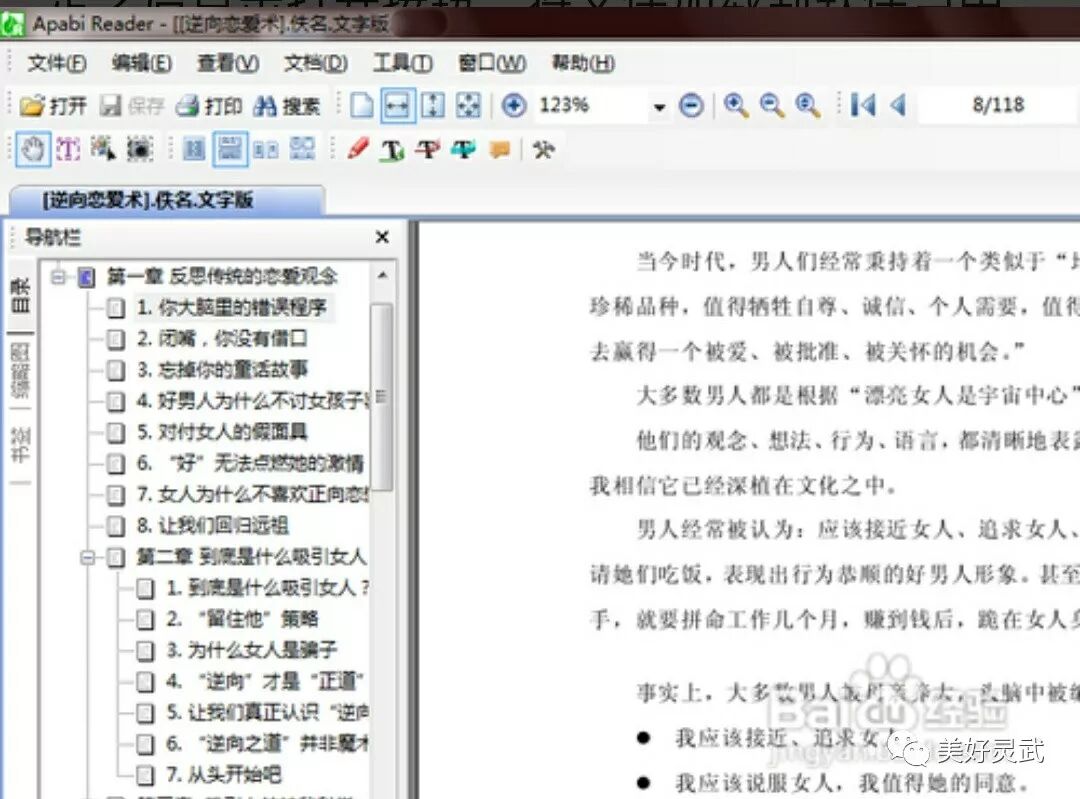Select the text selection tool

(x=66, y=148)
